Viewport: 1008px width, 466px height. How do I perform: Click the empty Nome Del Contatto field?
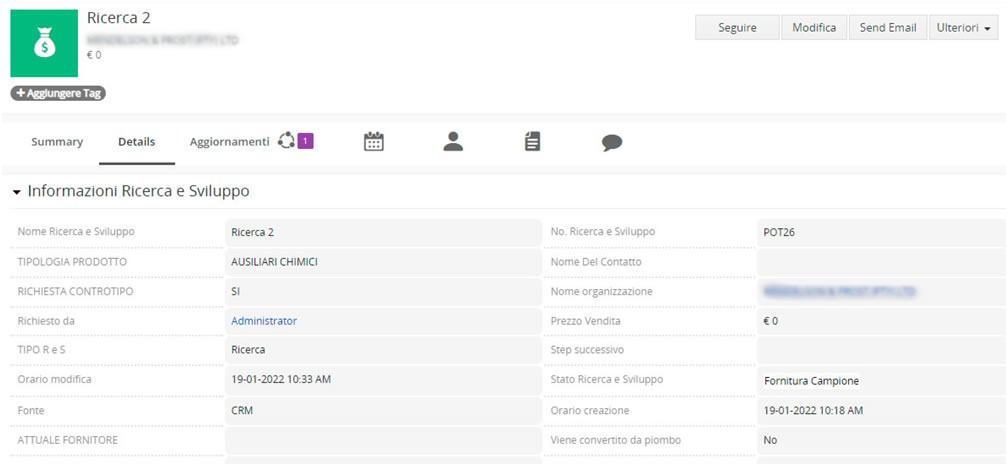881,262
